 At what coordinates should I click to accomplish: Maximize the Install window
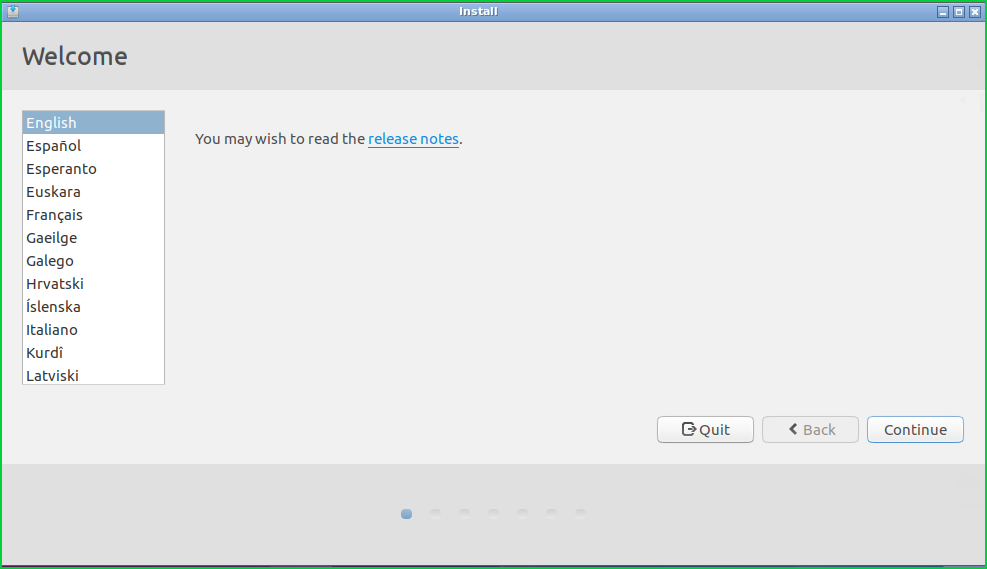point(959,12)
